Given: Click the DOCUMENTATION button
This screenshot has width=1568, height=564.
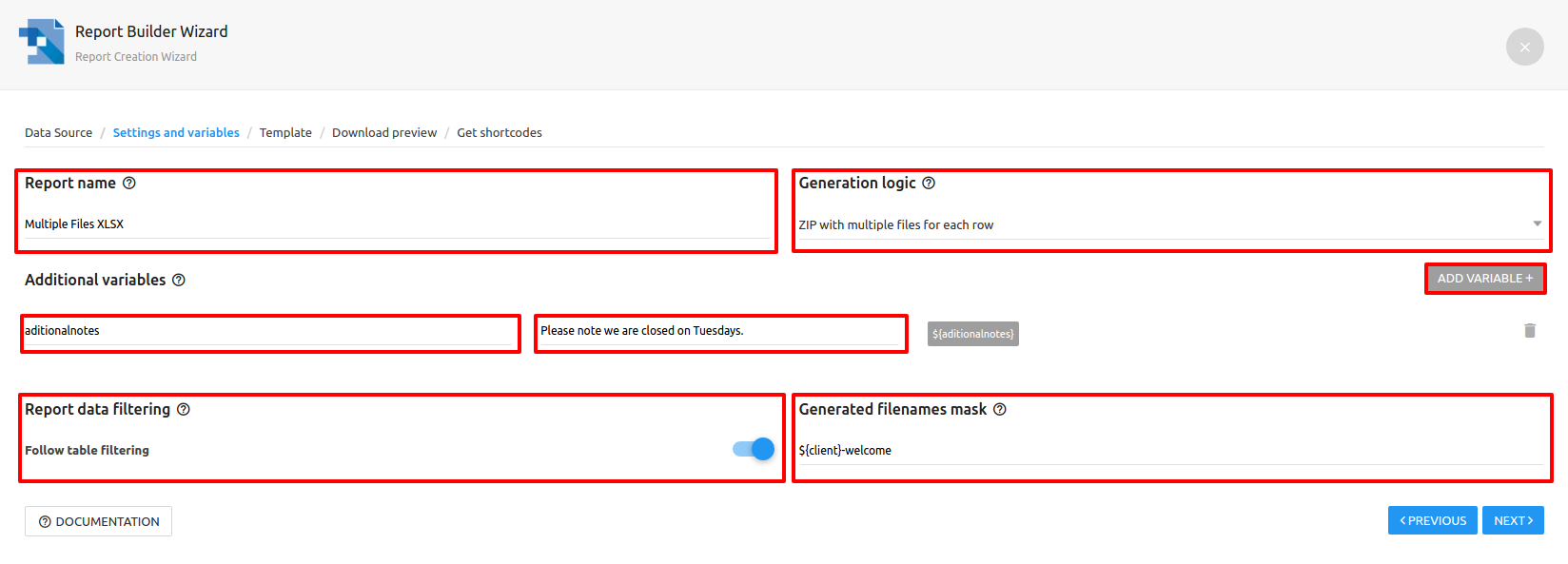Looking at the screenshot, I should pos(98,521).
